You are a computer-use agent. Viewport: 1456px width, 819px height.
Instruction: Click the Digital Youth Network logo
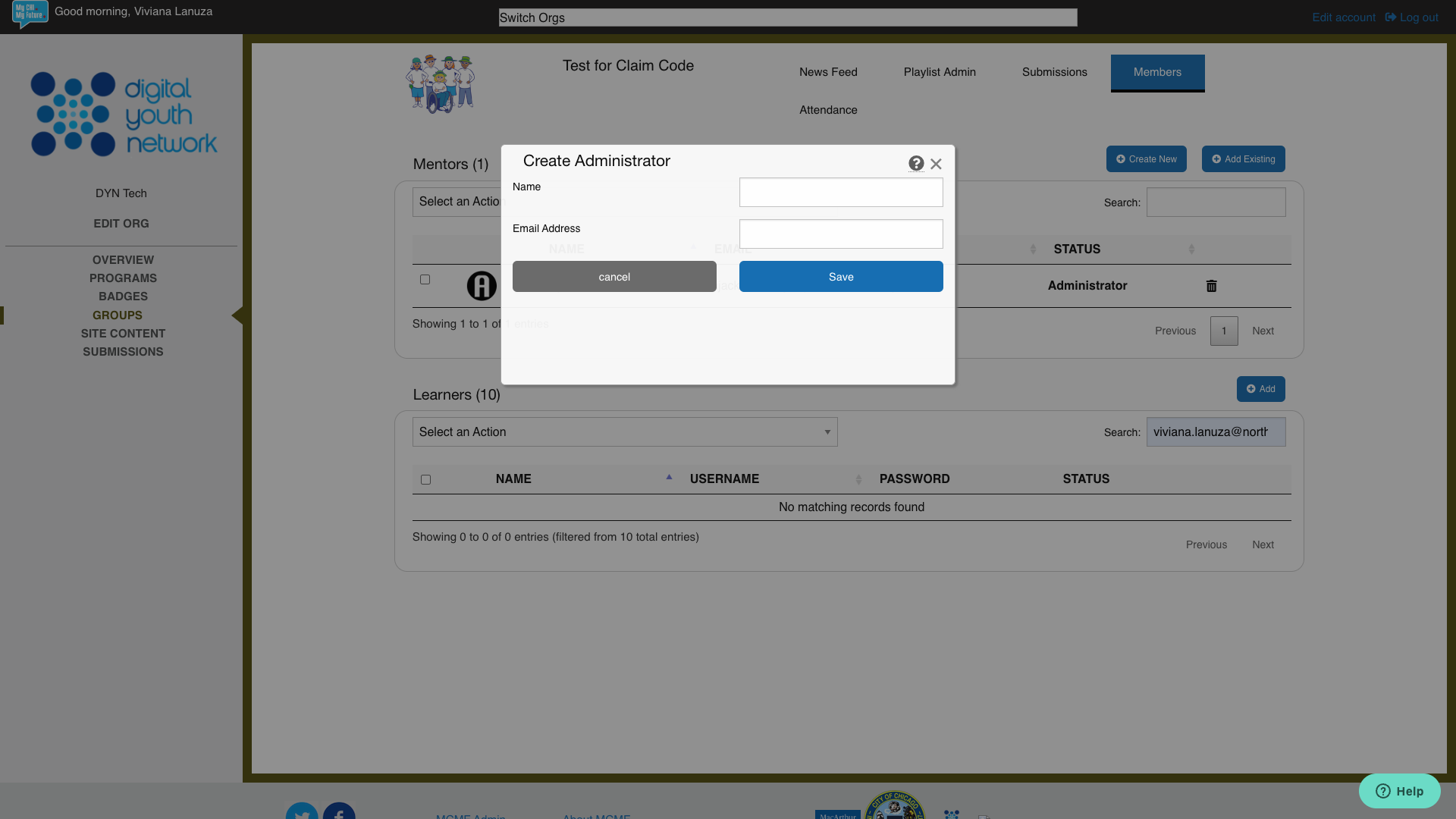coord(123,114)
